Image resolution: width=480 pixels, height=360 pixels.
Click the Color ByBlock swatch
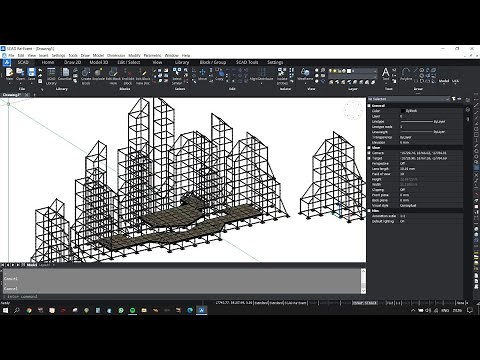(403, 111)
